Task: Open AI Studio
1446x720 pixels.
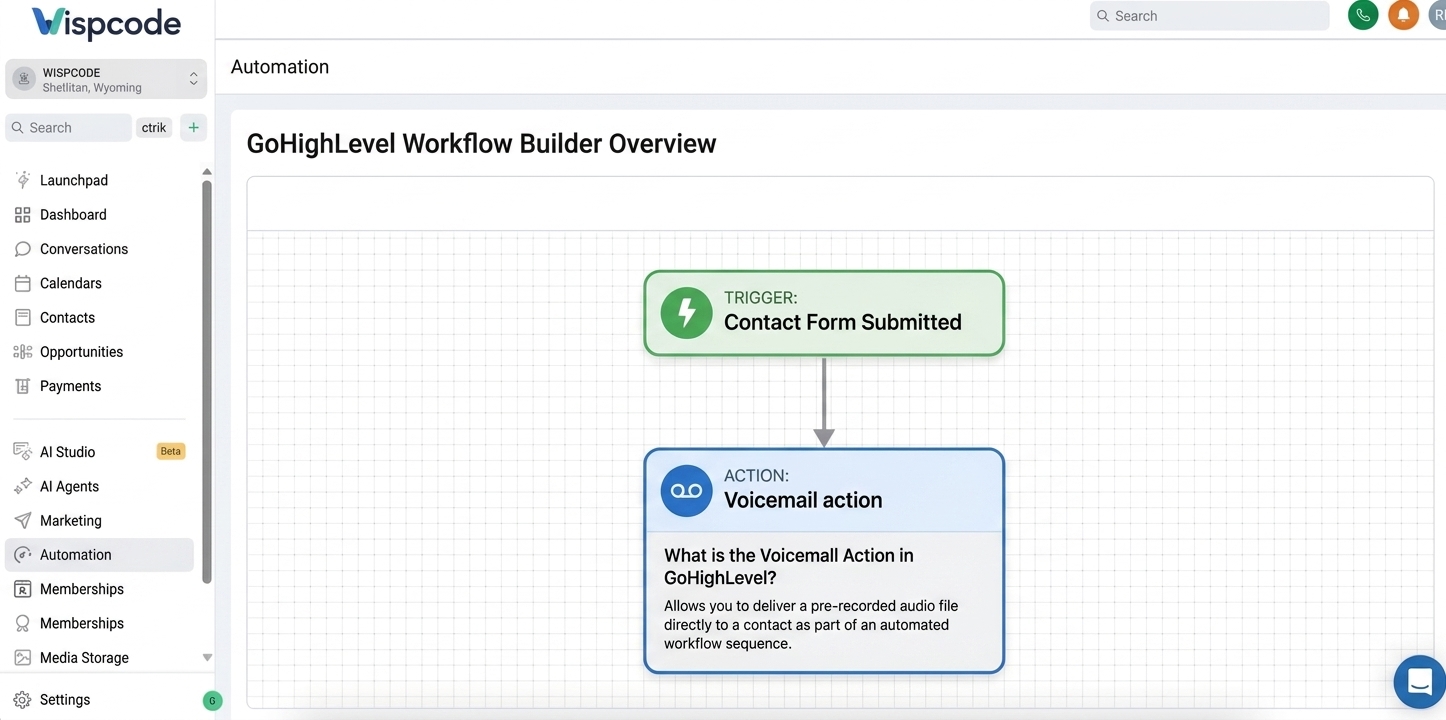Action: pyautogui.click(x=67, y=452)
